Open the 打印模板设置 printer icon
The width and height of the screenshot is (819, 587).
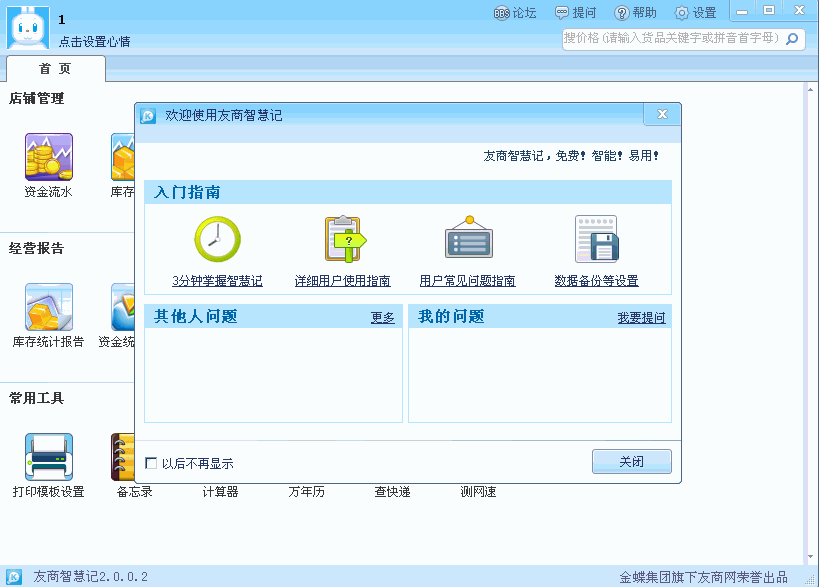pyautogui.click(x=49, y=457)
